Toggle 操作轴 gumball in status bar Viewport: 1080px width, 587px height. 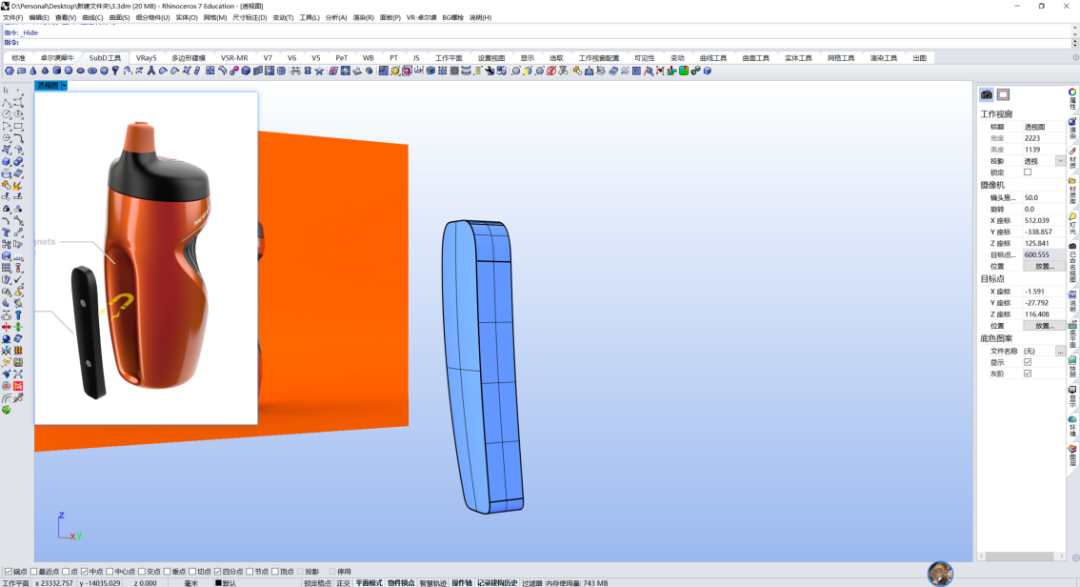tap(461, 583)
